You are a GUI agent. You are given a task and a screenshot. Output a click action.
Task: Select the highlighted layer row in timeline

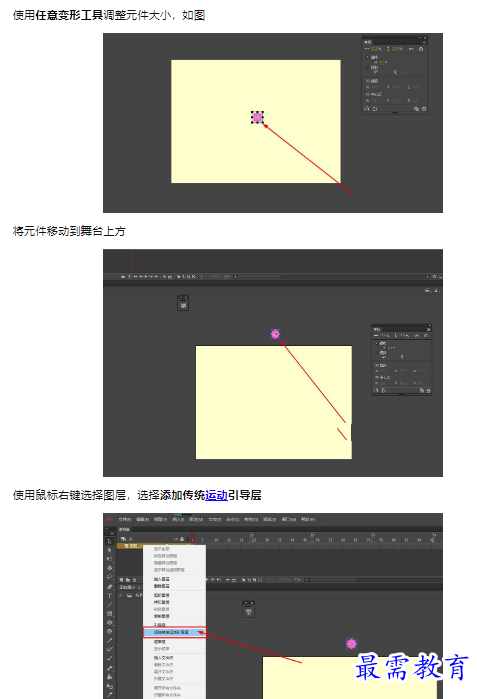tap(131, 546)
